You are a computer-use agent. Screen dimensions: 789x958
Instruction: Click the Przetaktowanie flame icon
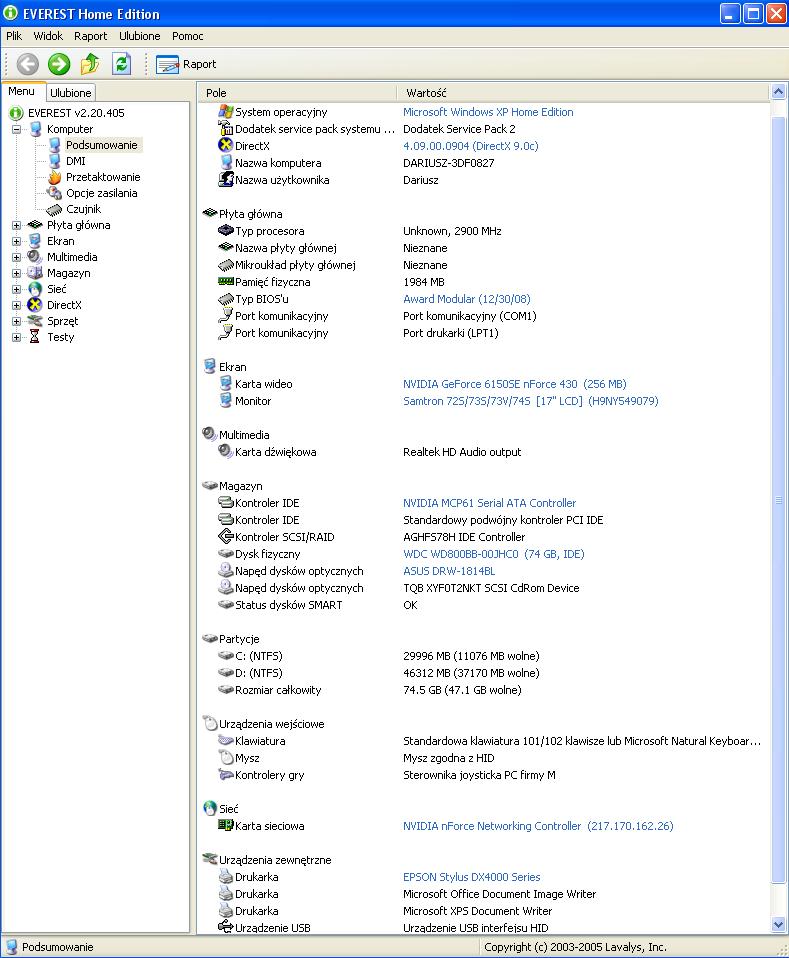click(x=54, y=177)
